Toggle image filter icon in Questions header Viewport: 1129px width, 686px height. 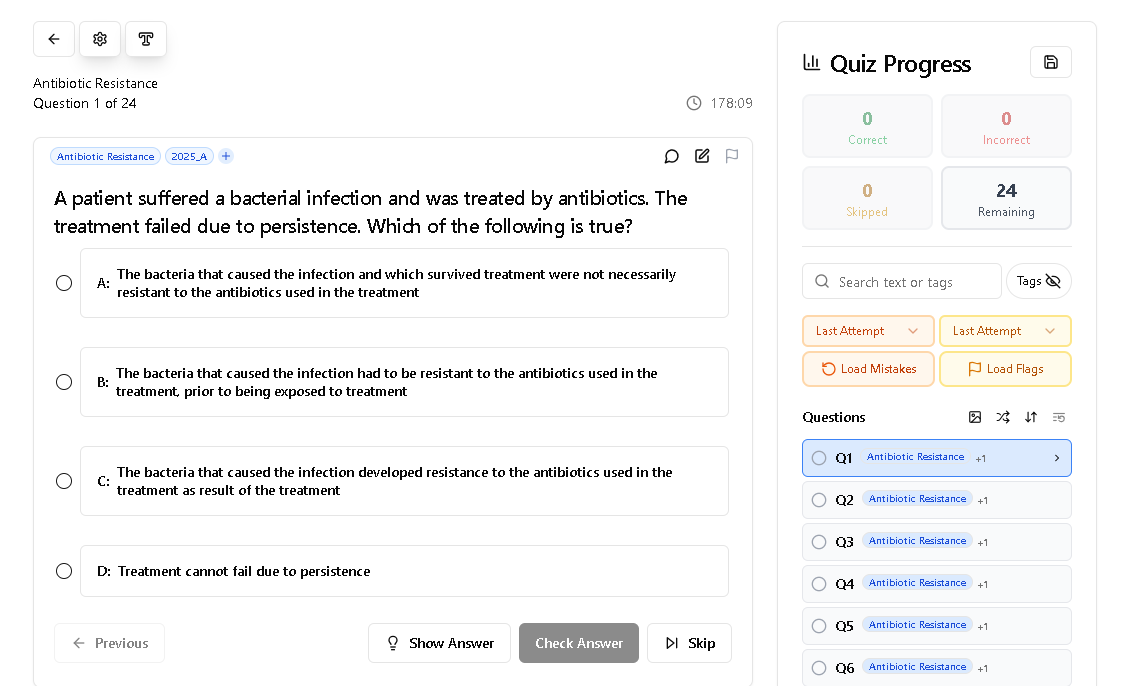(x=975, y=418)
